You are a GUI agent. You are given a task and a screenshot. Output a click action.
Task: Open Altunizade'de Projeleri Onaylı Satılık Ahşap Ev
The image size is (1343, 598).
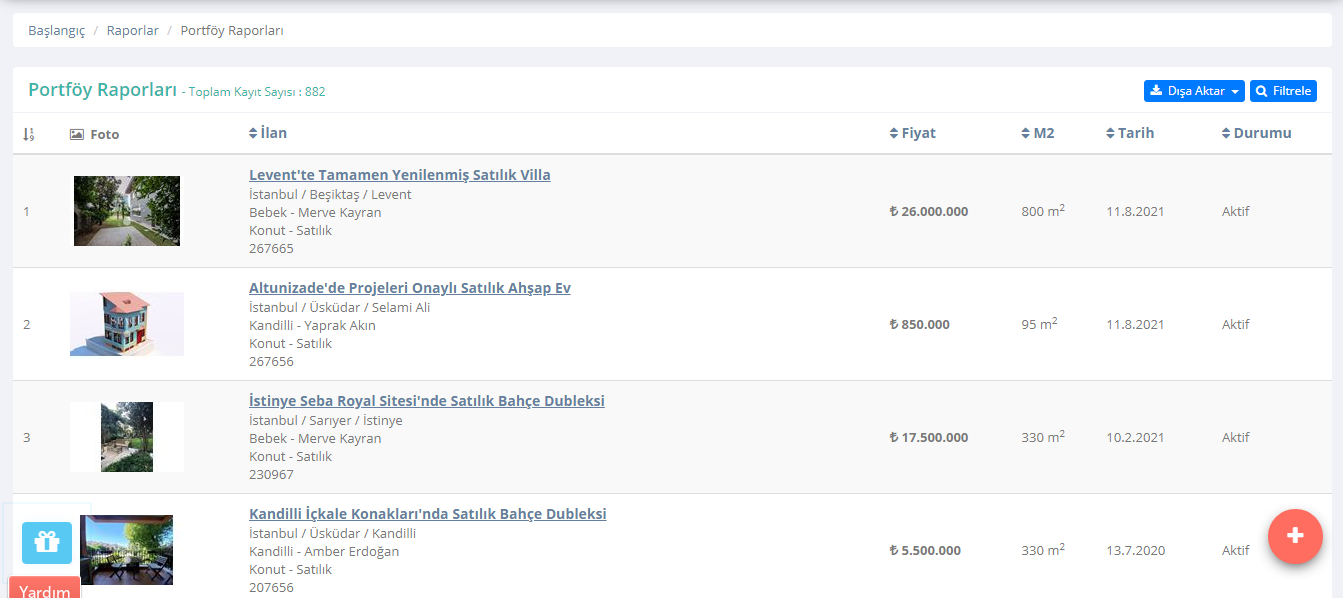pos(409,288)
